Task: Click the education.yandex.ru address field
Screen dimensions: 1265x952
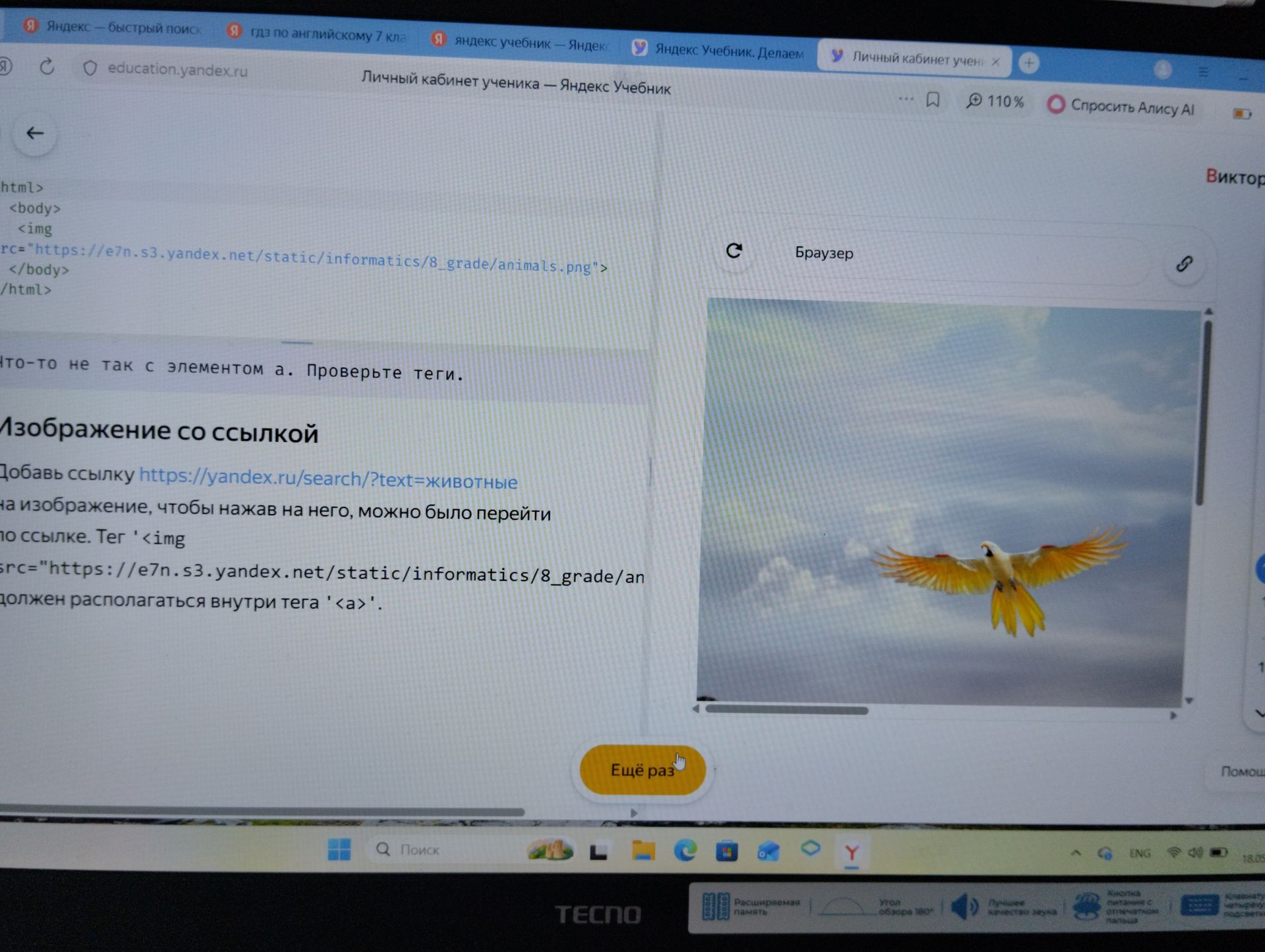Action: click(177, 69)
